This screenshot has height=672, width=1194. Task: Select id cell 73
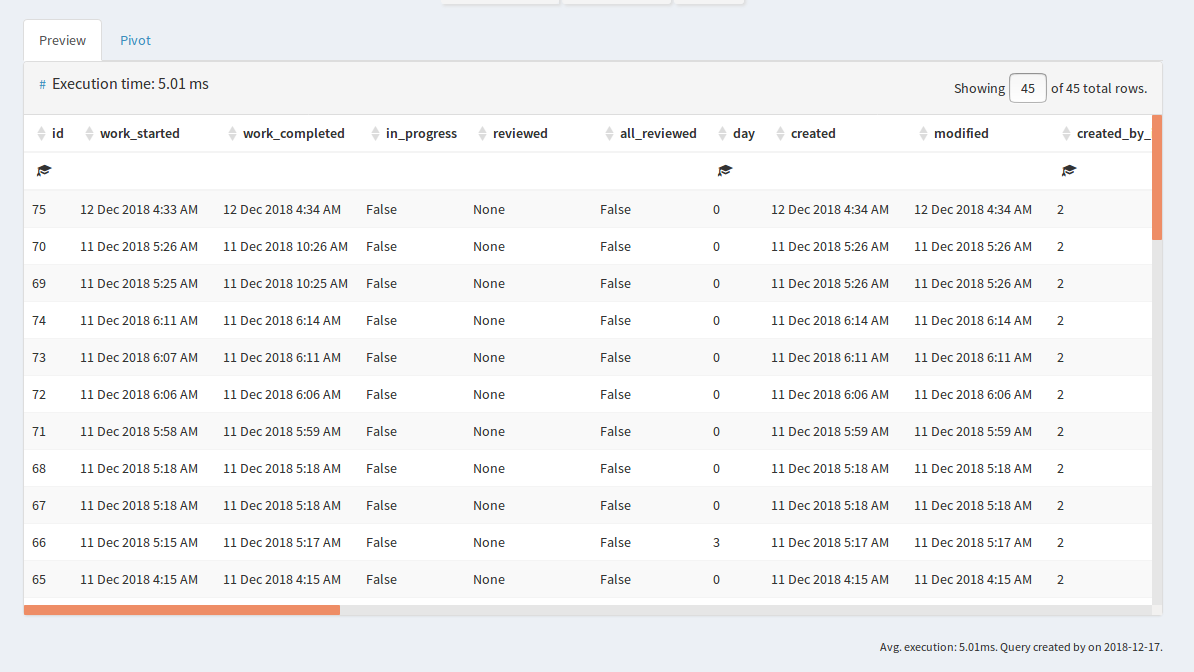(39, 357)
